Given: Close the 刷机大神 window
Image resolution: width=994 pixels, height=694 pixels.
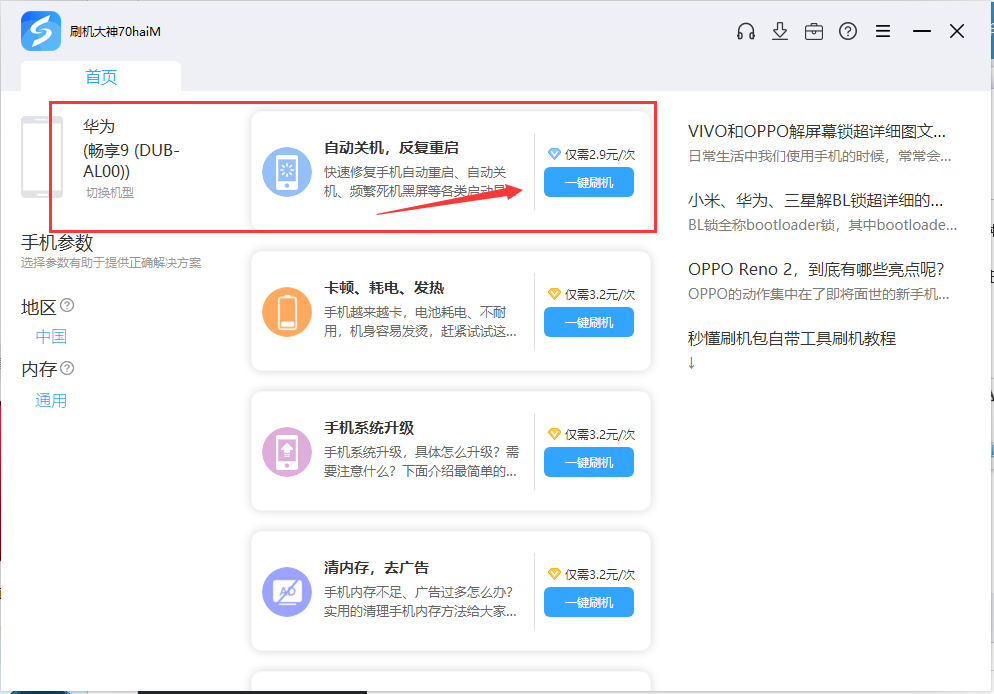Looking at the screenshot, I should click(957, 31).
